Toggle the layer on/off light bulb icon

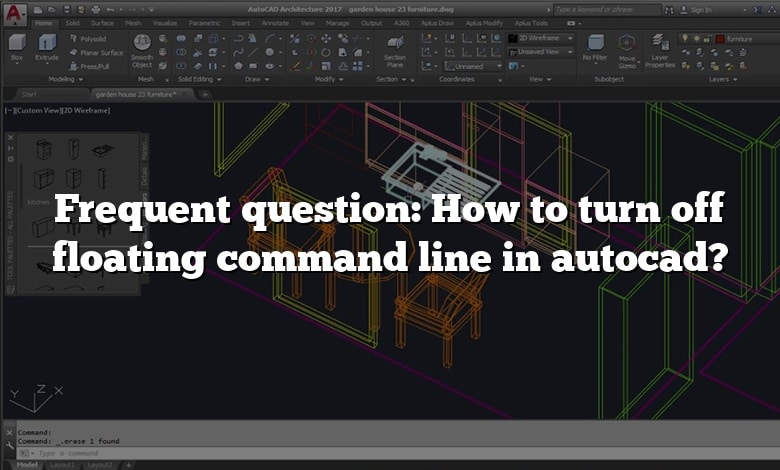coord(685,38)
